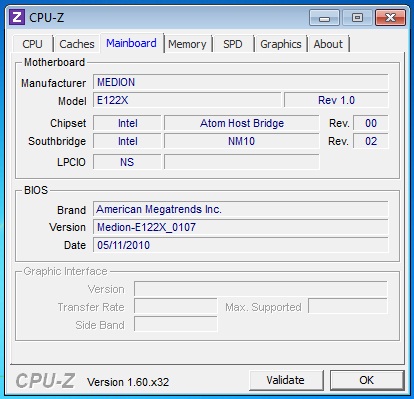Click the OK button
The height and width of the screenshot is (399, 414).
(x=367, y=380)
